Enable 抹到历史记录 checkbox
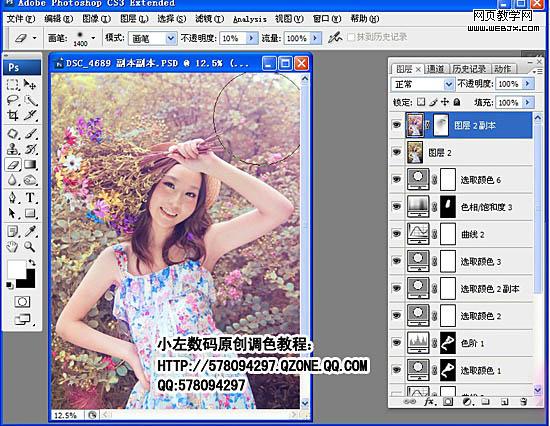The image size is (550, 426). 351,37
